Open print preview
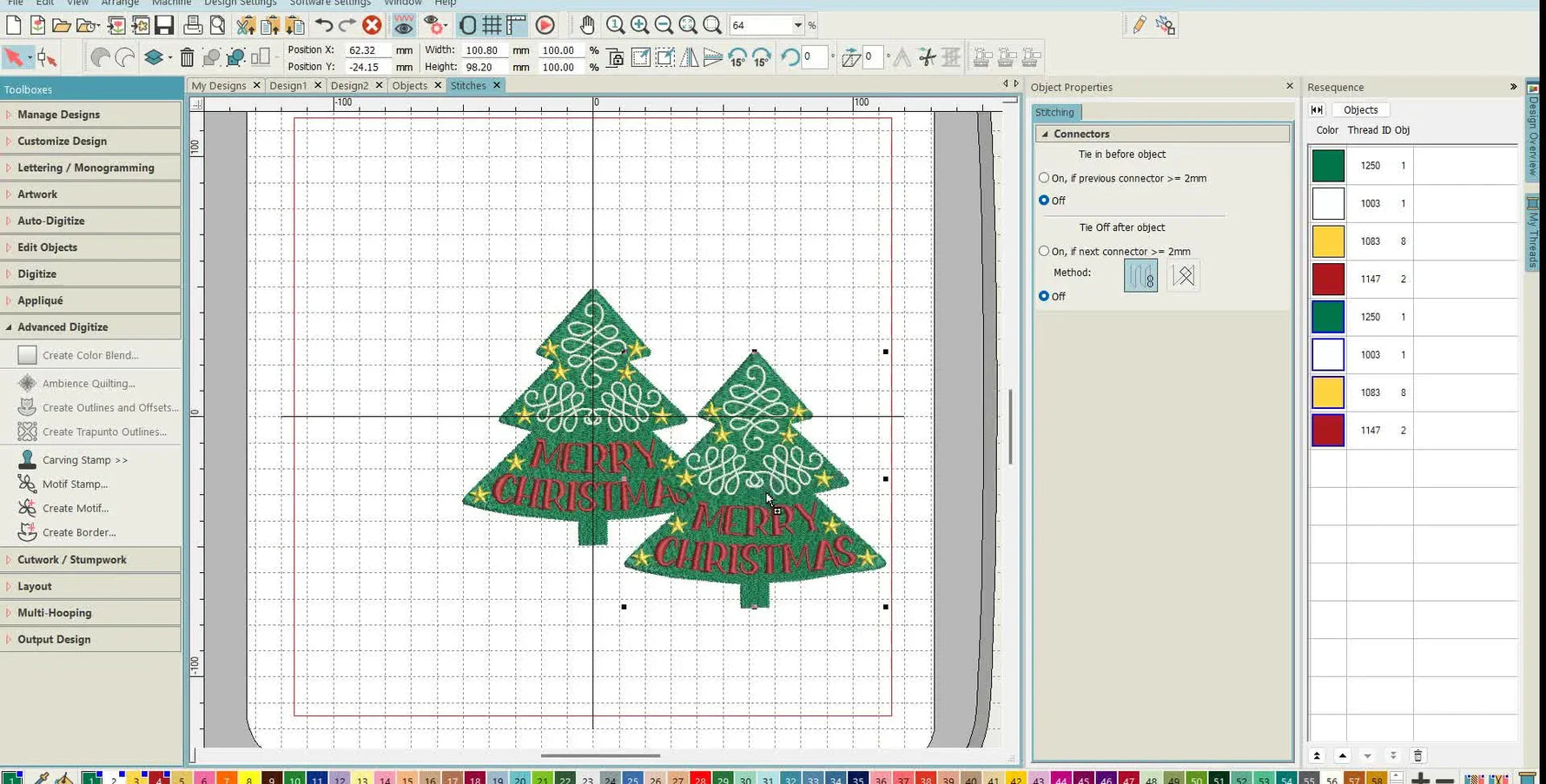1546x784 pixels. coord(218,25)
